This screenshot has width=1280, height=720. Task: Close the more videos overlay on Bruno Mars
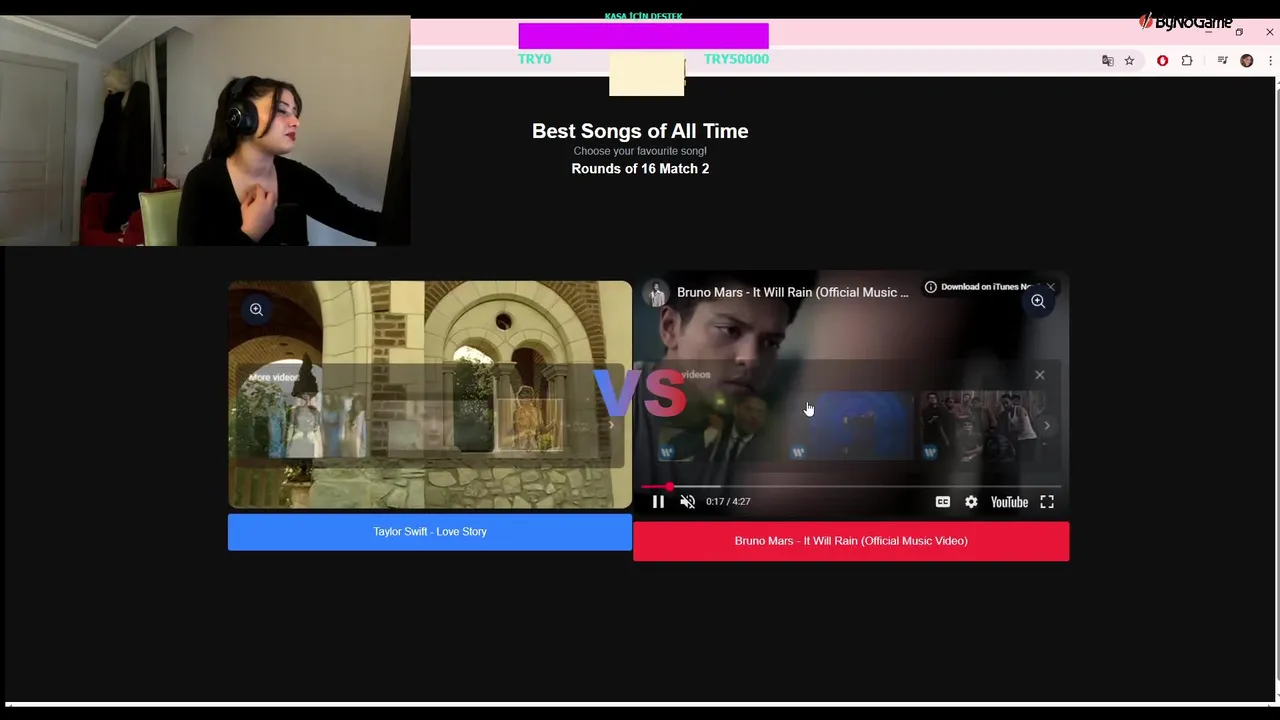click(x=1040, y=375)
